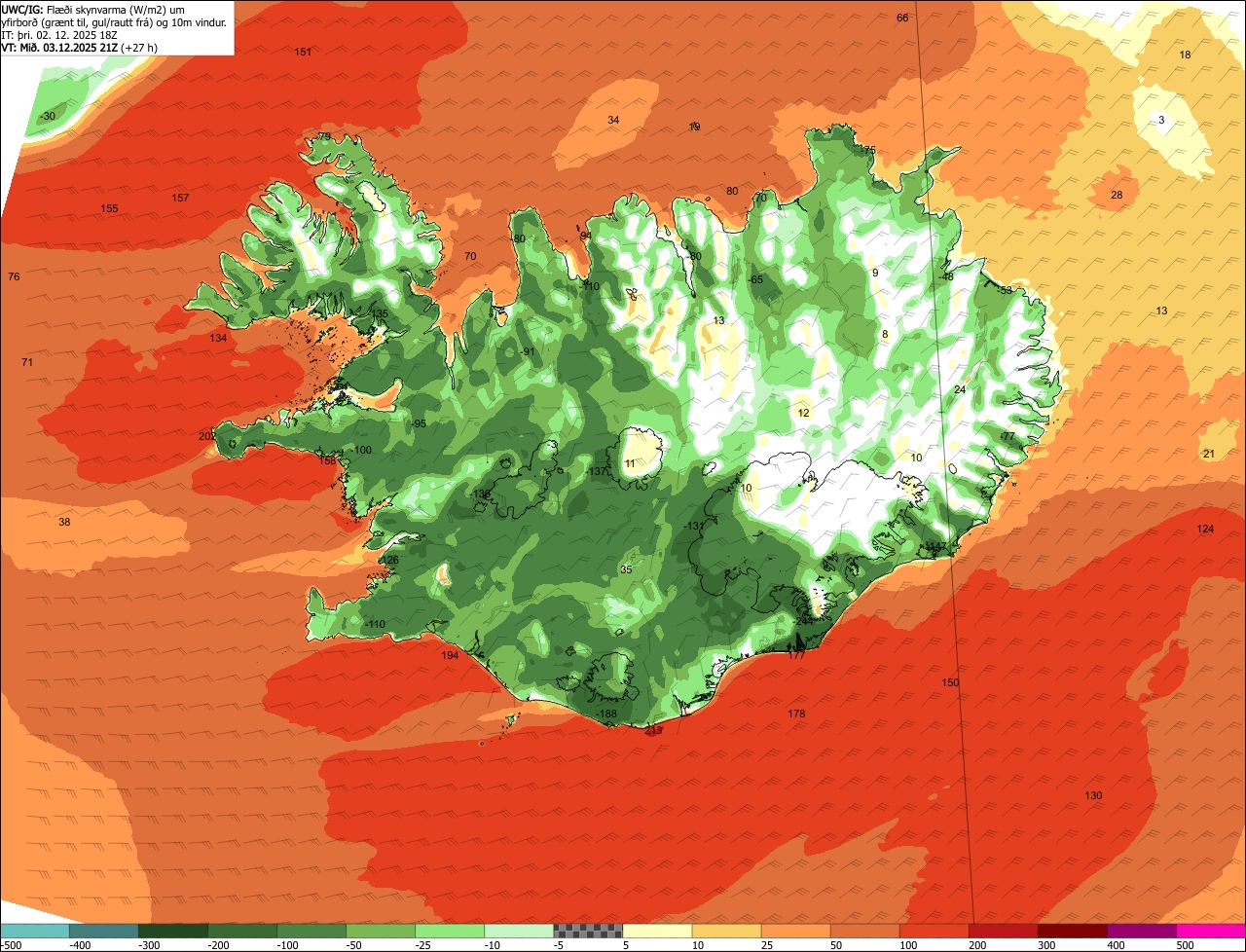Click the map value '38'
1246x952 pixels.
(x=64, y=522)
